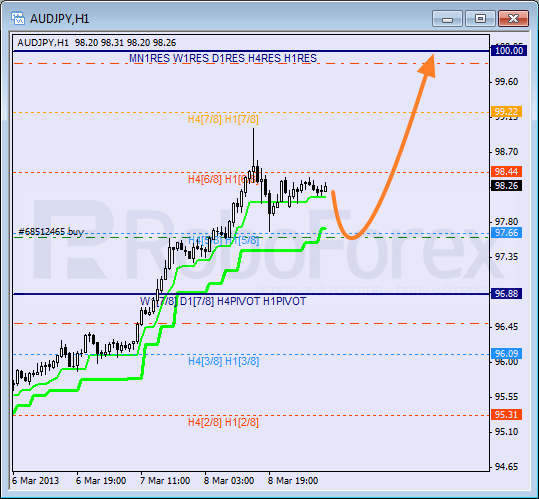Screen dimensions: 539x499
Task: Click the H4[3/8] H1[3/8] level label
Action: pyautogui.click(x=223, y=362)
